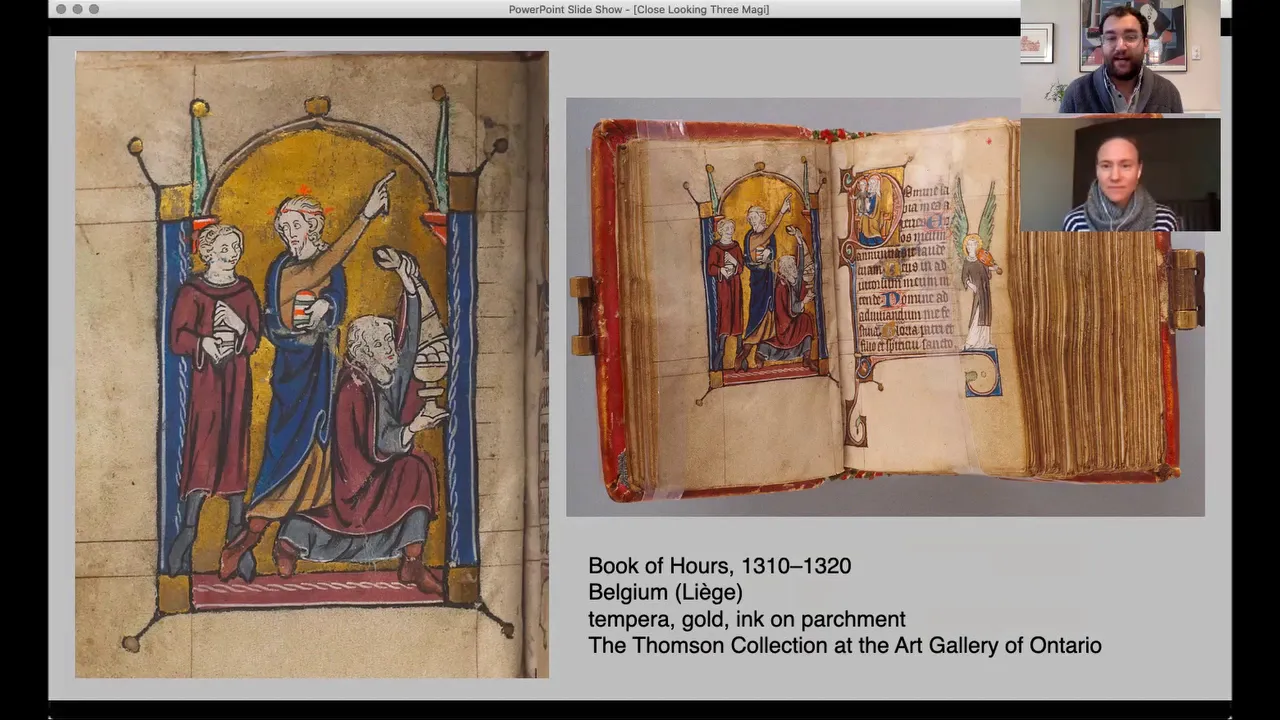The image size is (1280, 720).
Task: Click the PowerPoint Slide Show window title
Action: click(x=639, y=10)
